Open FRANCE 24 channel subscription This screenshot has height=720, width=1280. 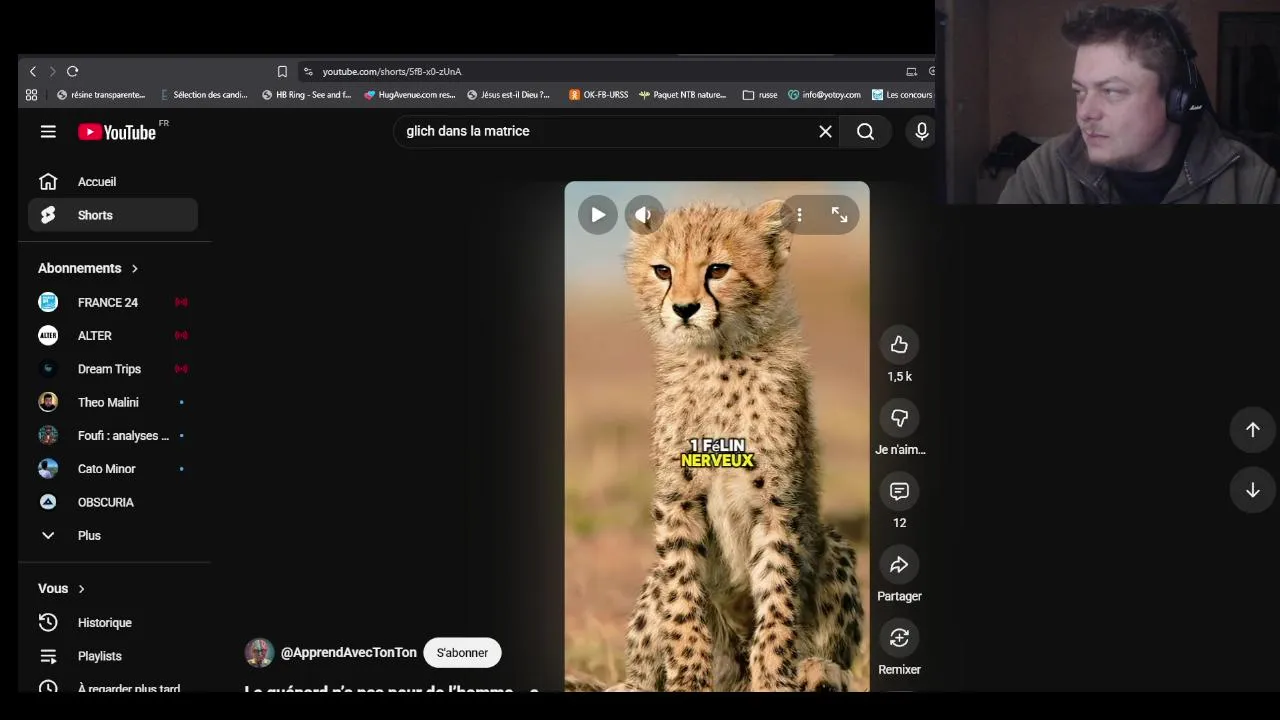click(x=113, y=302)
